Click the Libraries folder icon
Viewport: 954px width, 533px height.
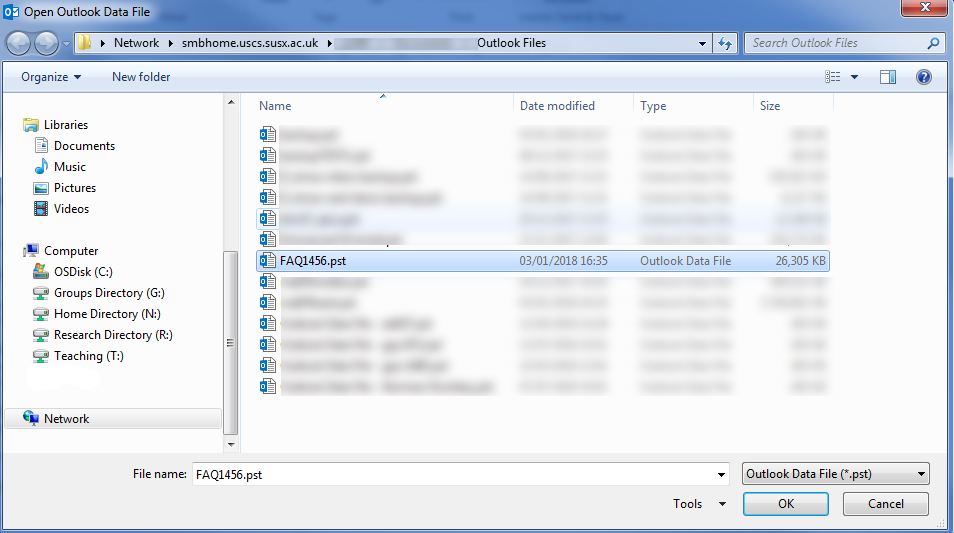point(31,125)
